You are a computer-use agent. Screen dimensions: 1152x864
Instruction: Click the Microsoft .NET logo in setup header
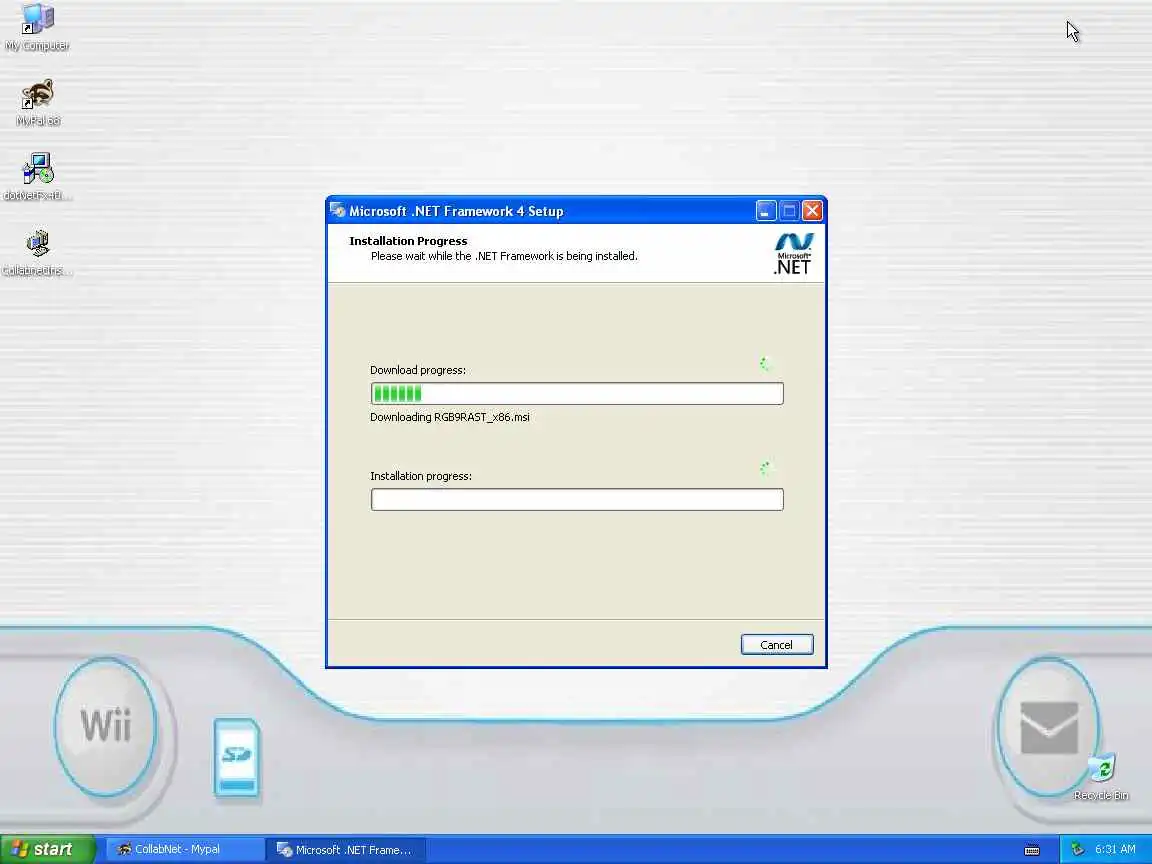(x=793, y=253)
